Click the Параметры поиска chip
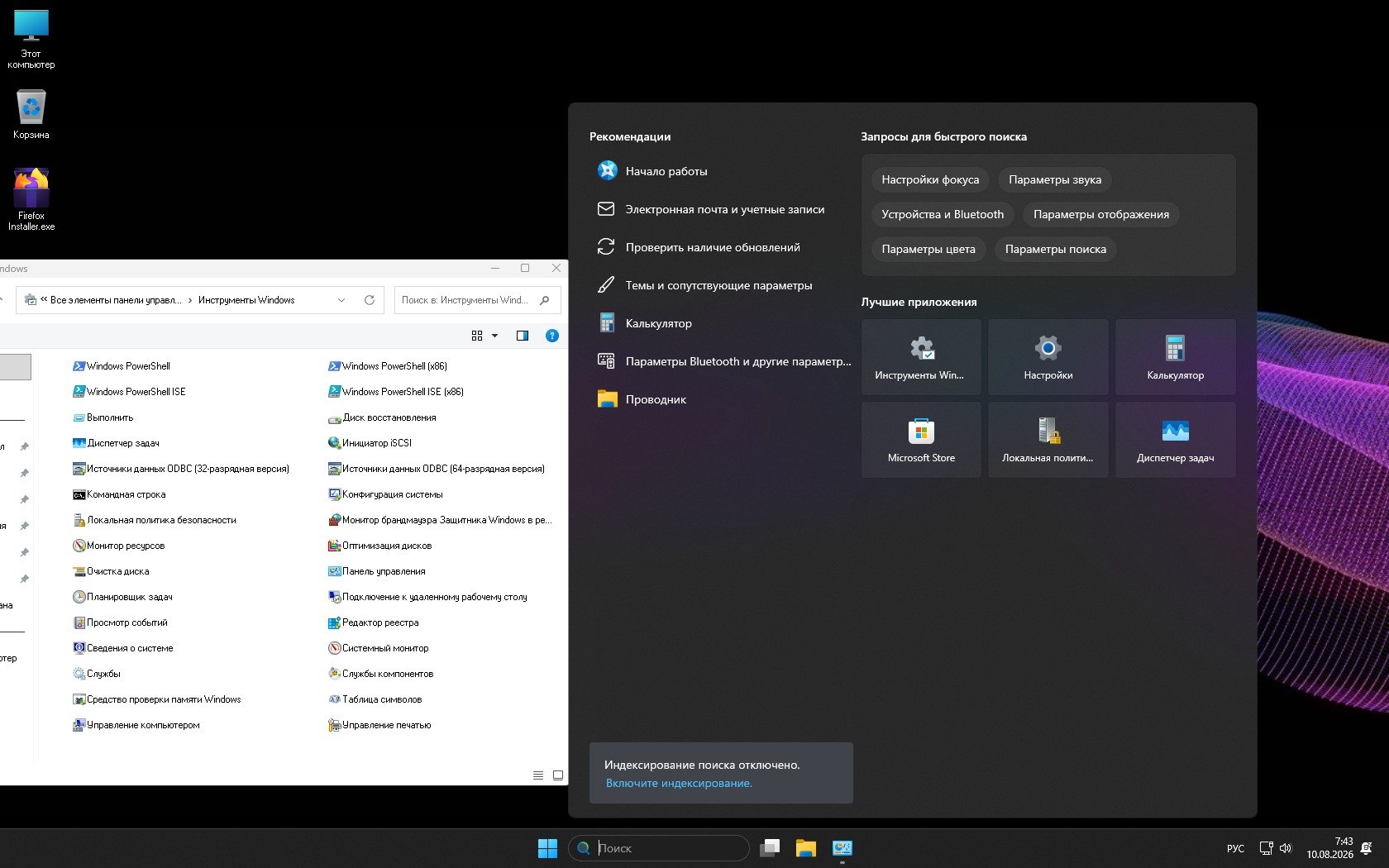Viewport: 1389px width, 868px height. pos(1056,249)
